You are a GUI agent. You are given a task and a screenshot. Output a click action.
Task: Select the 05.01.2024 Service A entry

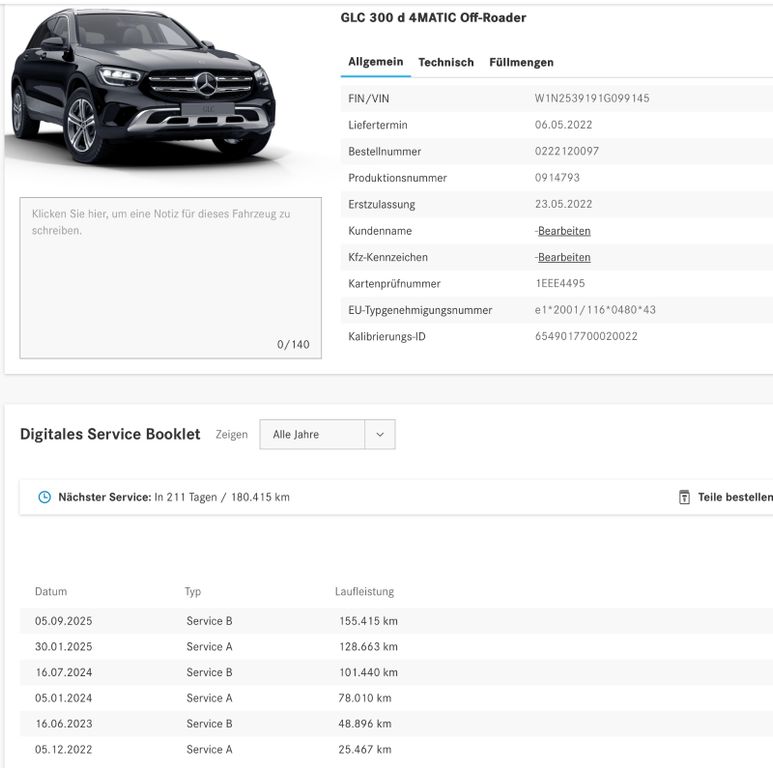coord(209,698)
